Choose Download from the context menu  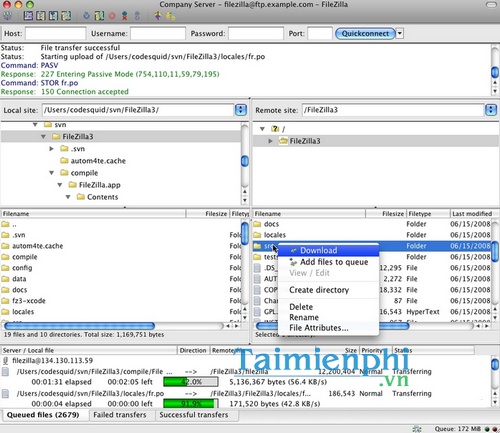point(328,250)
